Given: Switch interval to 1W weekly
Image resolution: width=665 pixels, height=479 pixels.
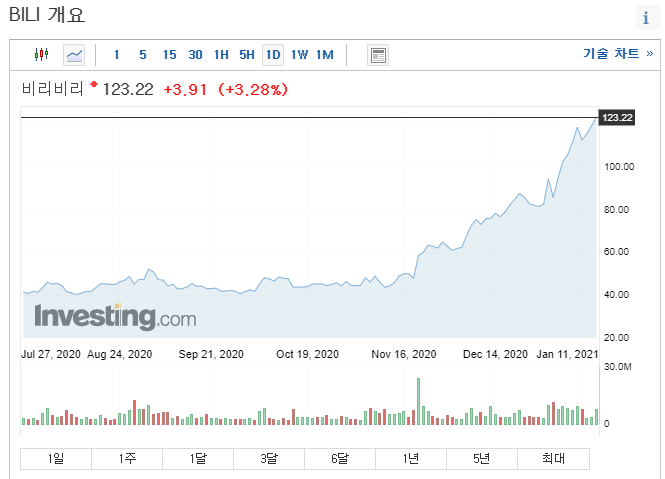Looking at the screenshot, I should 299,55.
